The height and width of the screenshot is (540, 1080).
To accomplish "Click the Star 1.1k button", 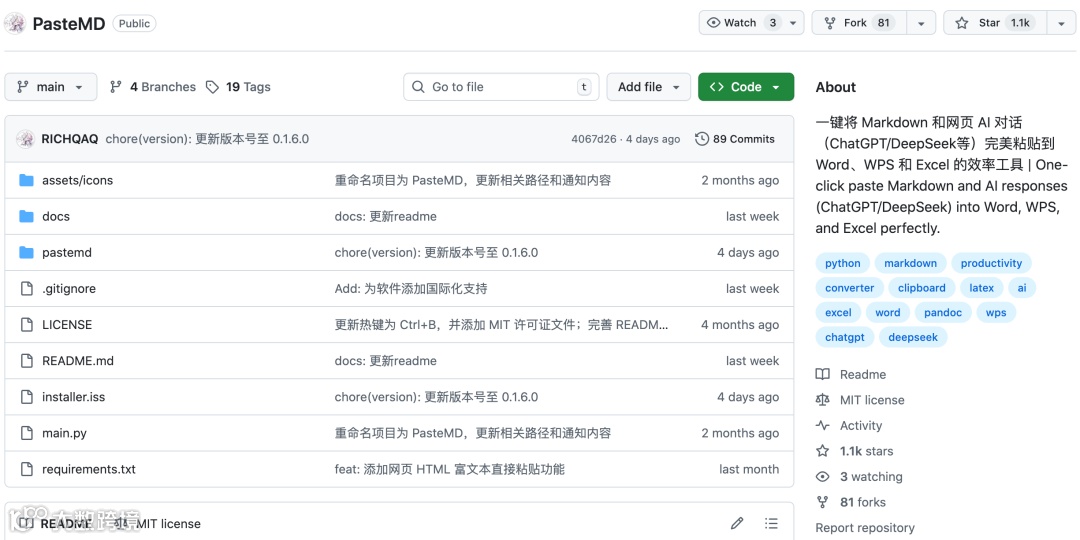I will 995,23.
